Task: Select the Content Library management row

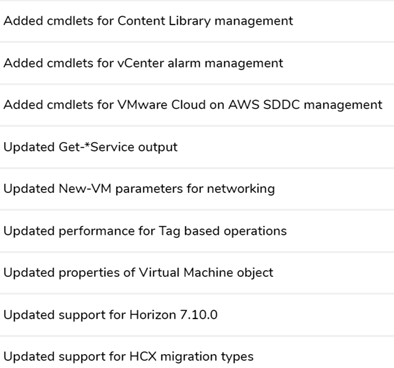Action: pos(197,21)
